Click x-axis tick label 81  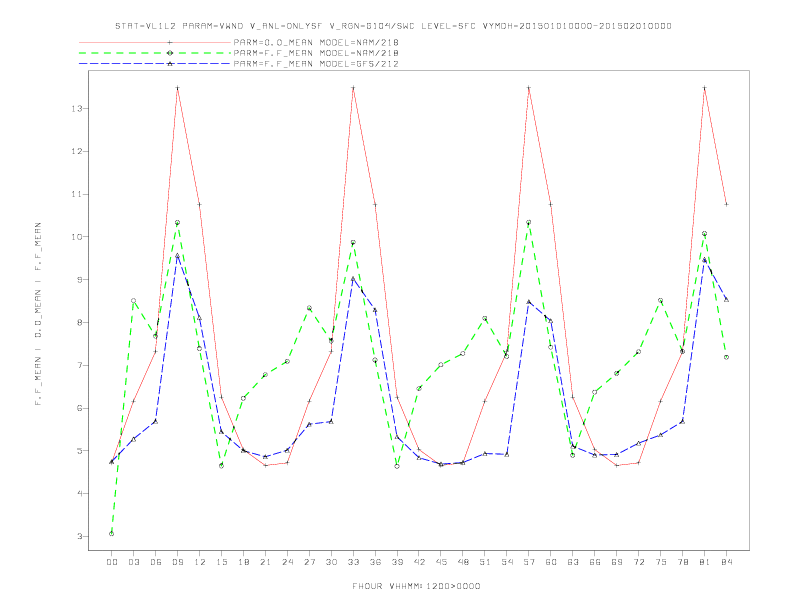(x=705, y=562)
